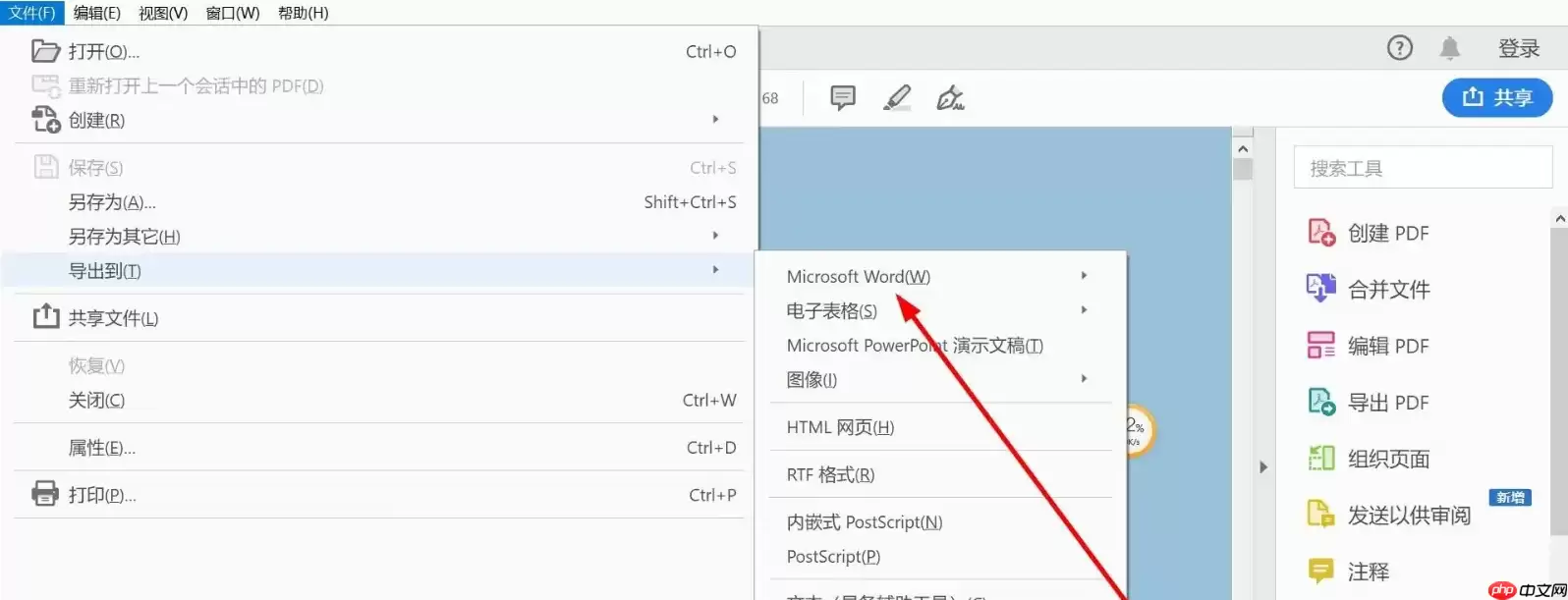Click the 创建(R) icon in the menu
The height and width of the screenshot is (600, 1568).
(46, 120)
